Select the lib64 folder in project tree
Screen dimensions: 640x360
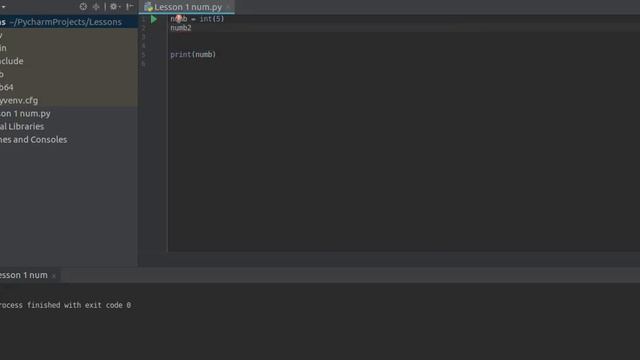click(x=7, y=87)
